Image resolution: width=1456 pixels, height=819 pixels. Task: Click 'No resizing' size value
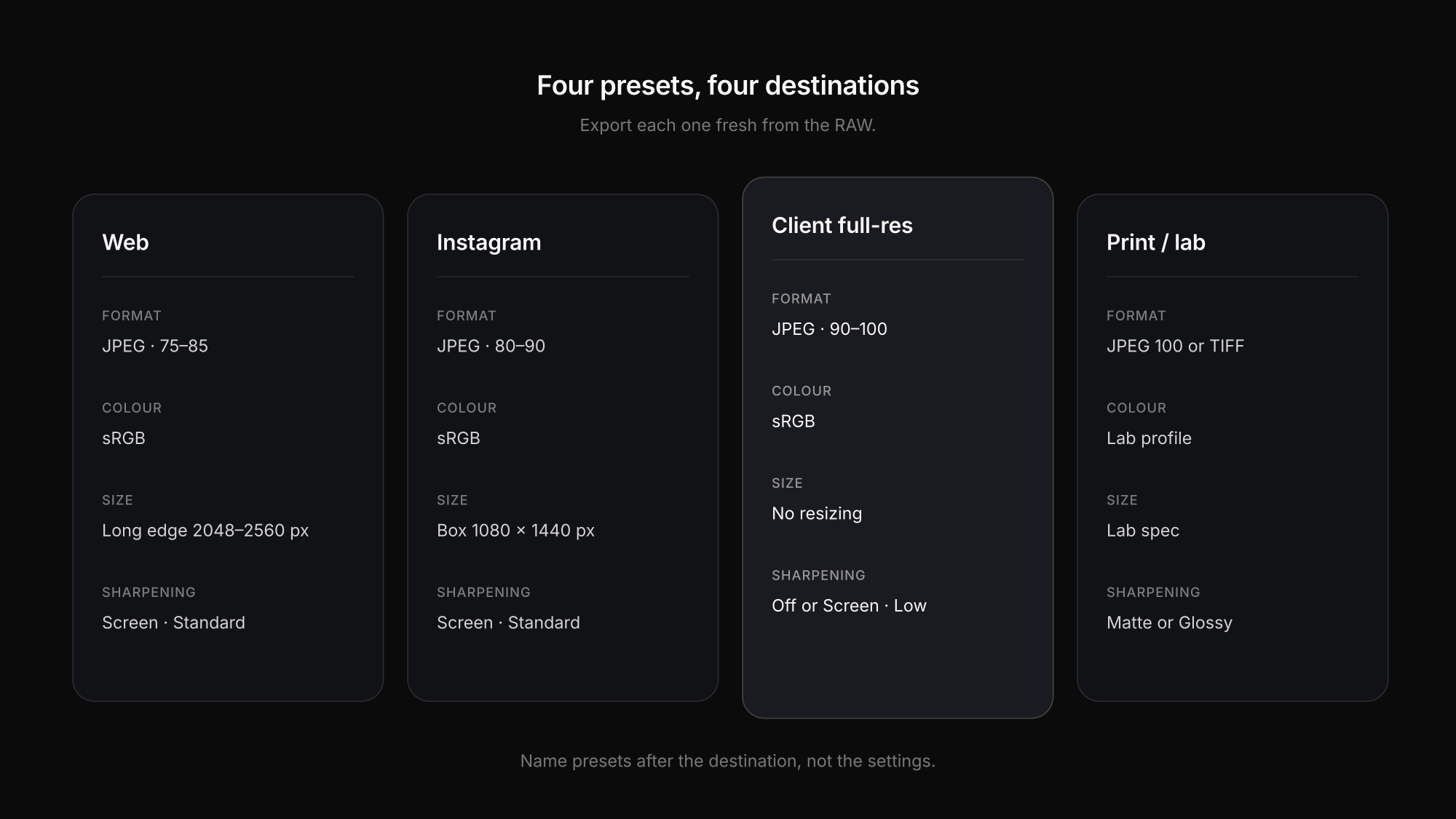click(817, 514)
